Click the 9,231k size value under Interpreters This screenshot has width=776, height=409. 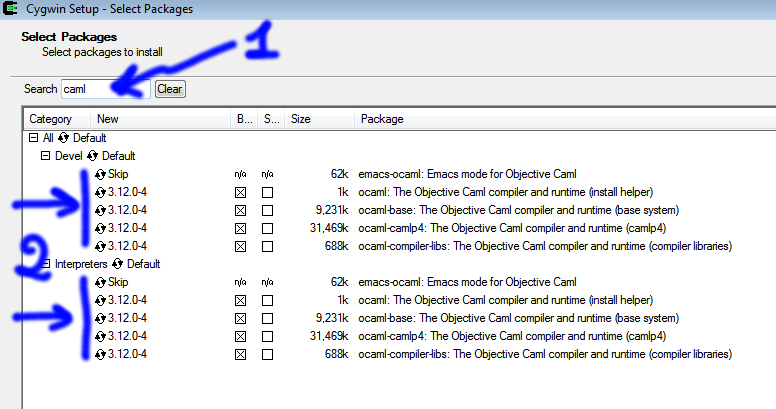point(332,318)
